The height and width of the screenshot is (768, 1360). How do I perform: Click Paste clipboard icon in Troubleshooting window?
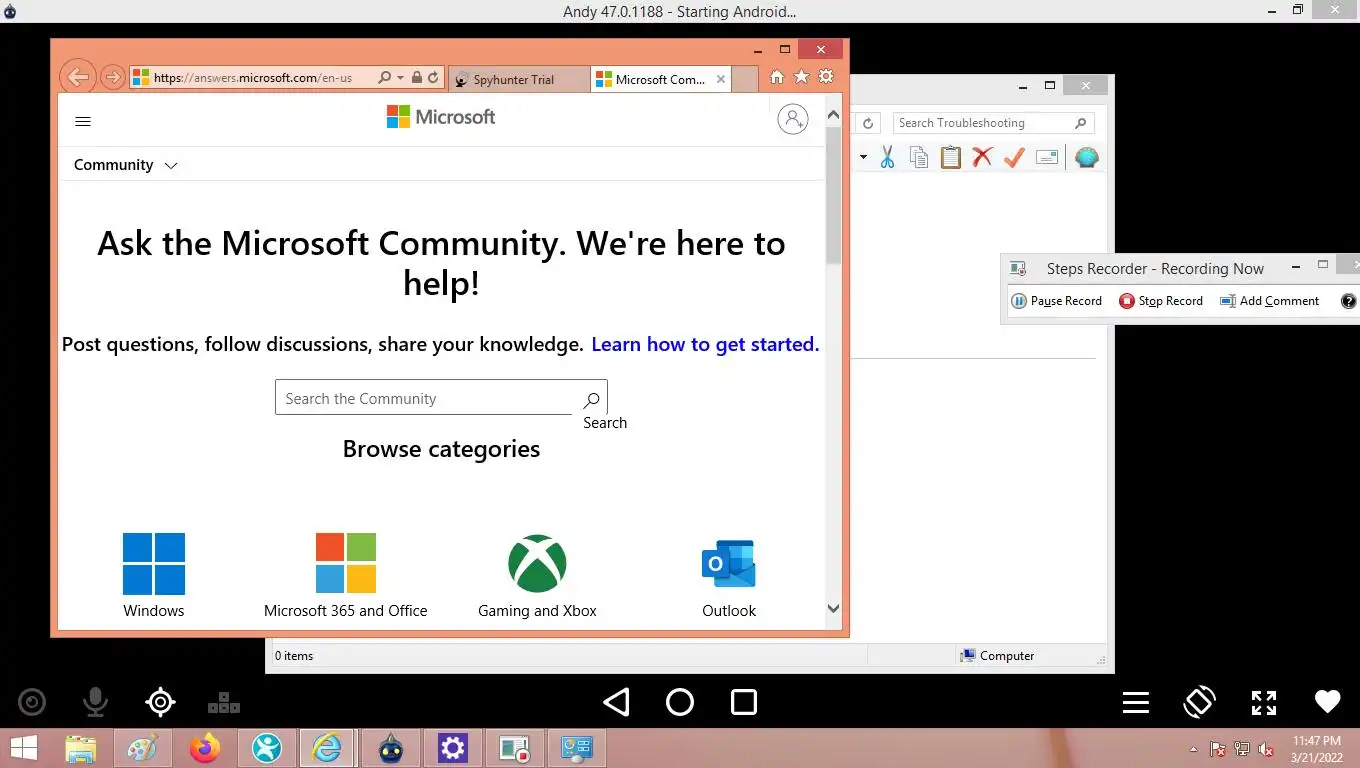(950, 157)
